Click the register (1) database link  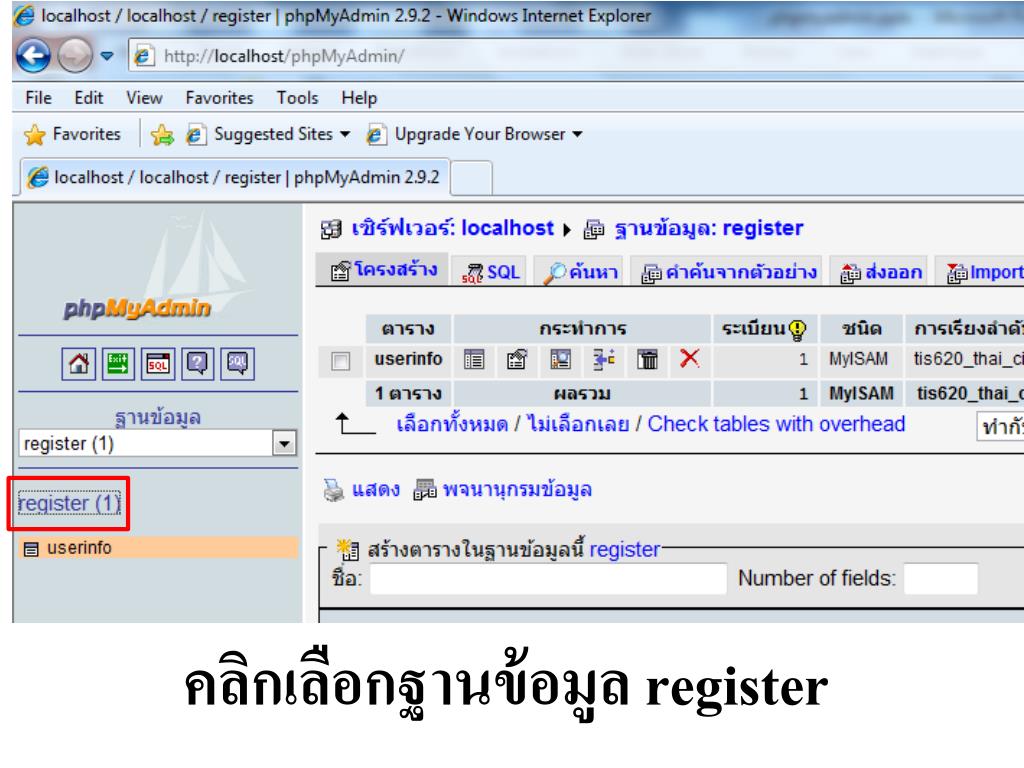(x=69, y=504)
